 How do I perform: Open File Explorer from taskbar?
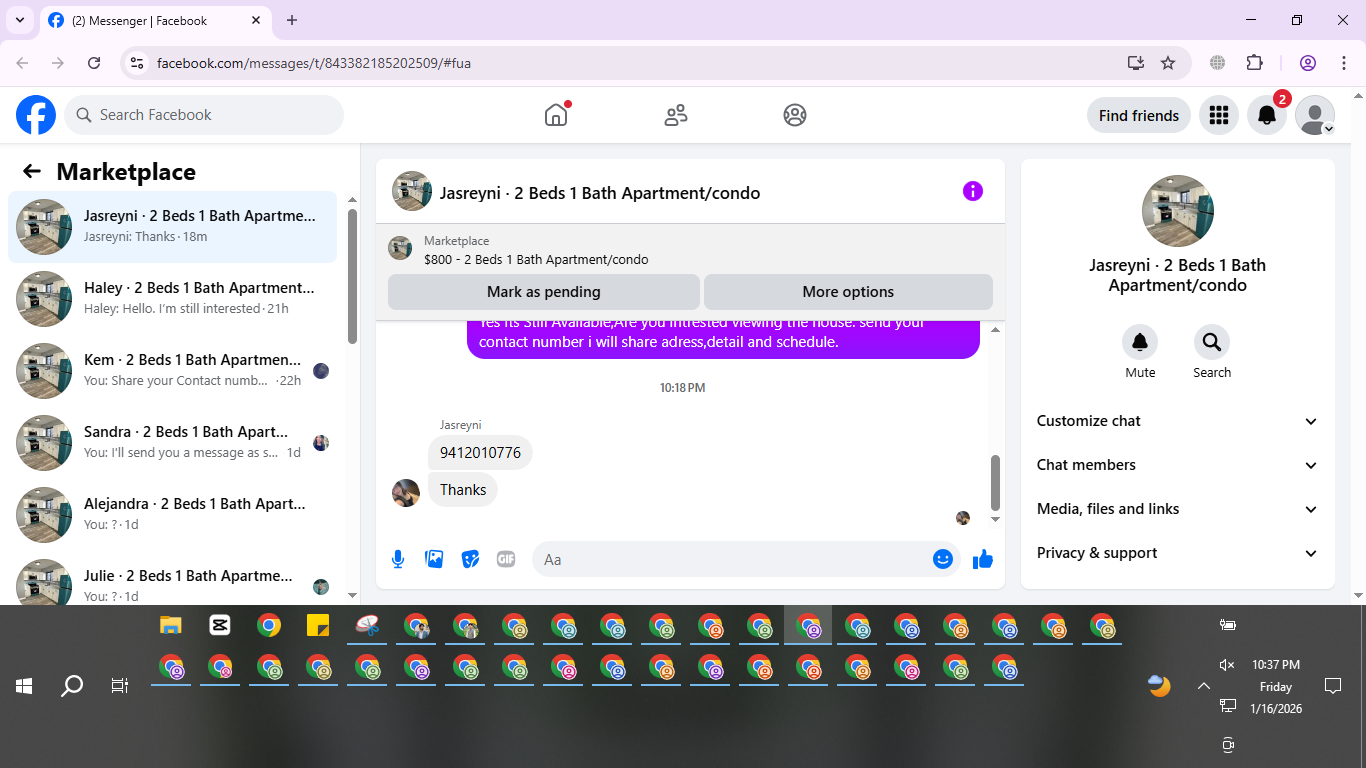(171, 626)
